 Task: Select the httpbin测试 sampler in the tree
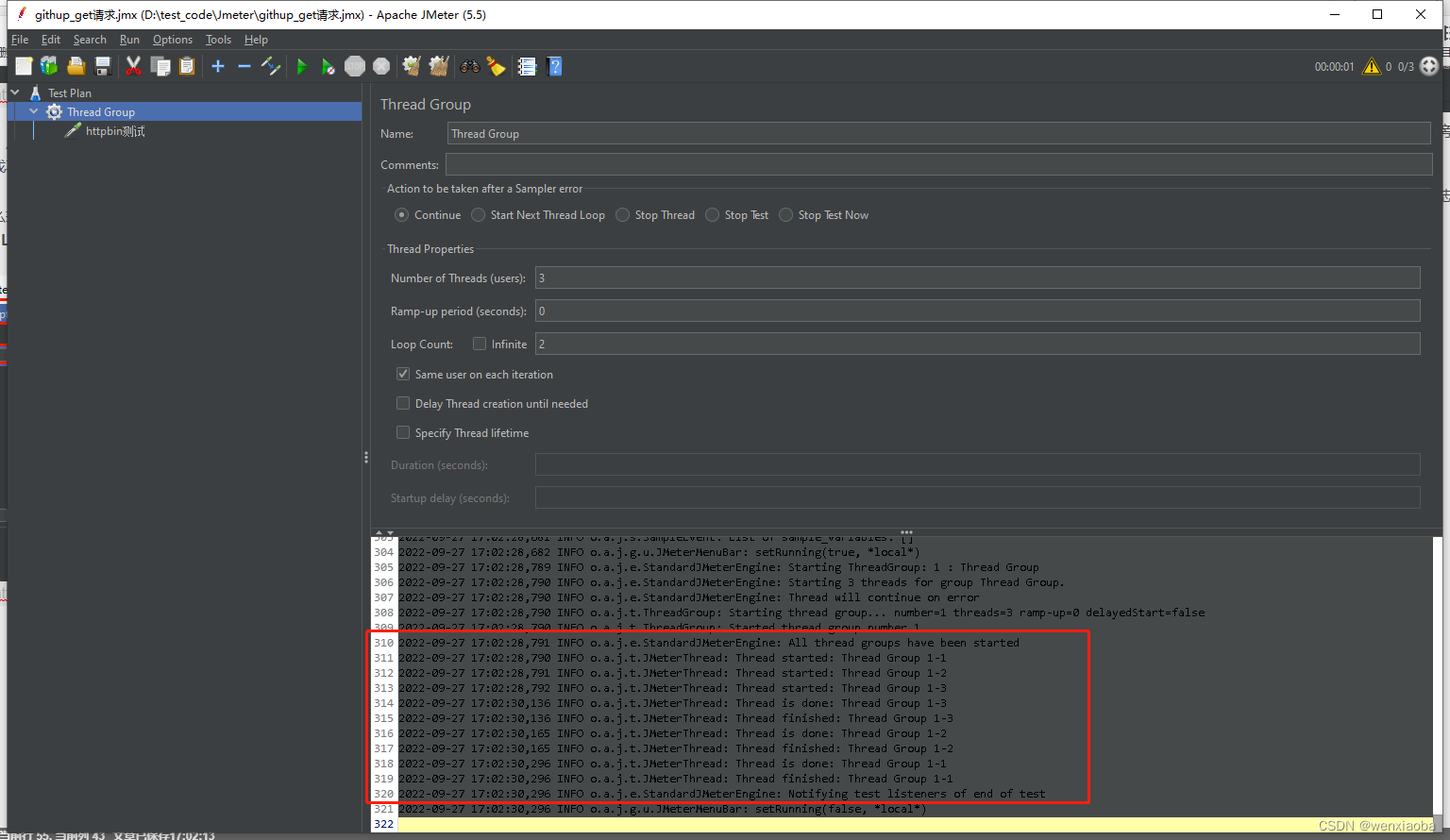115,130
